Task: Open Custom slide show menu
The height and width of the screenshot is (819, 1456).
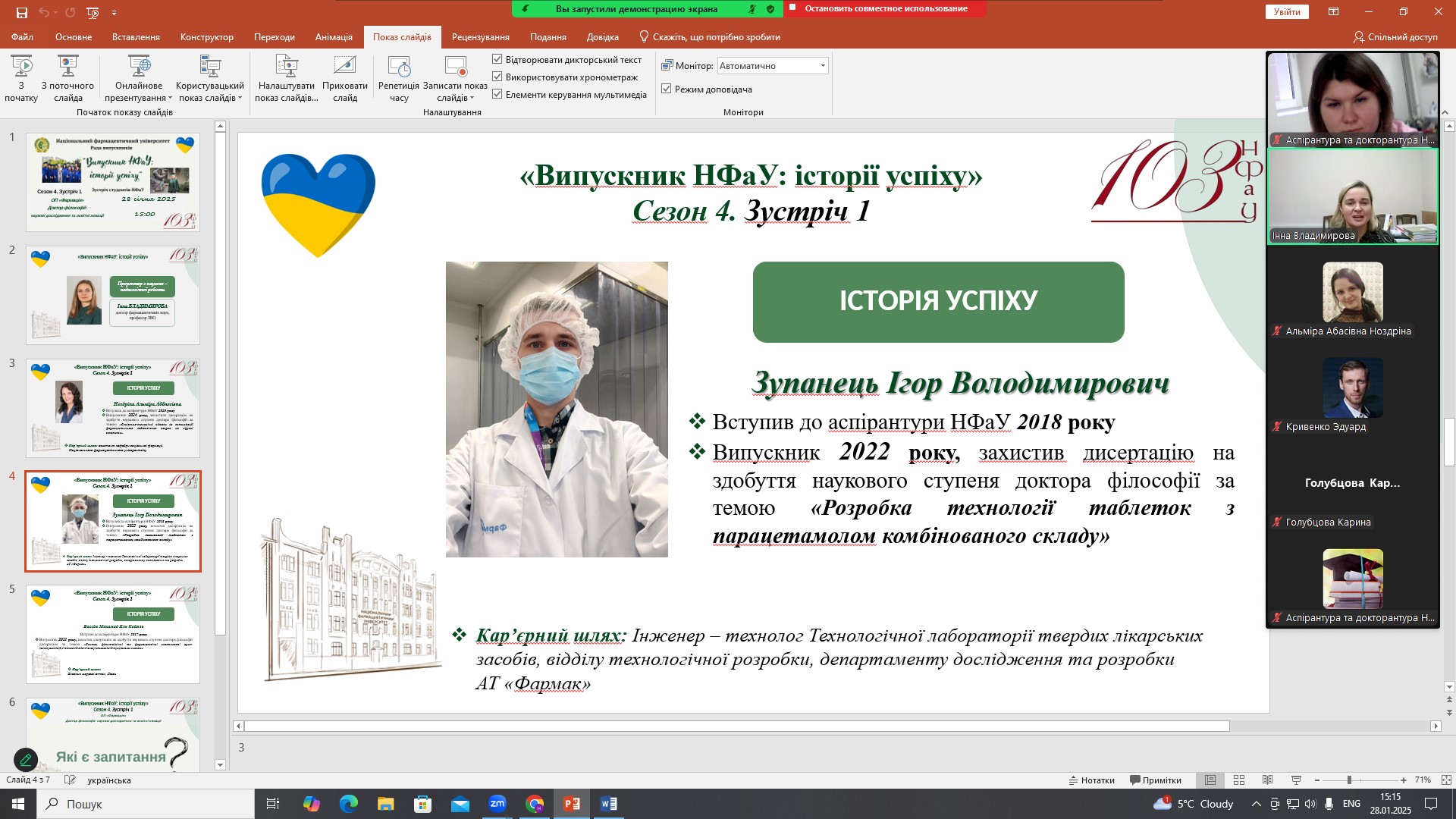Action: [x=210, y=78]
